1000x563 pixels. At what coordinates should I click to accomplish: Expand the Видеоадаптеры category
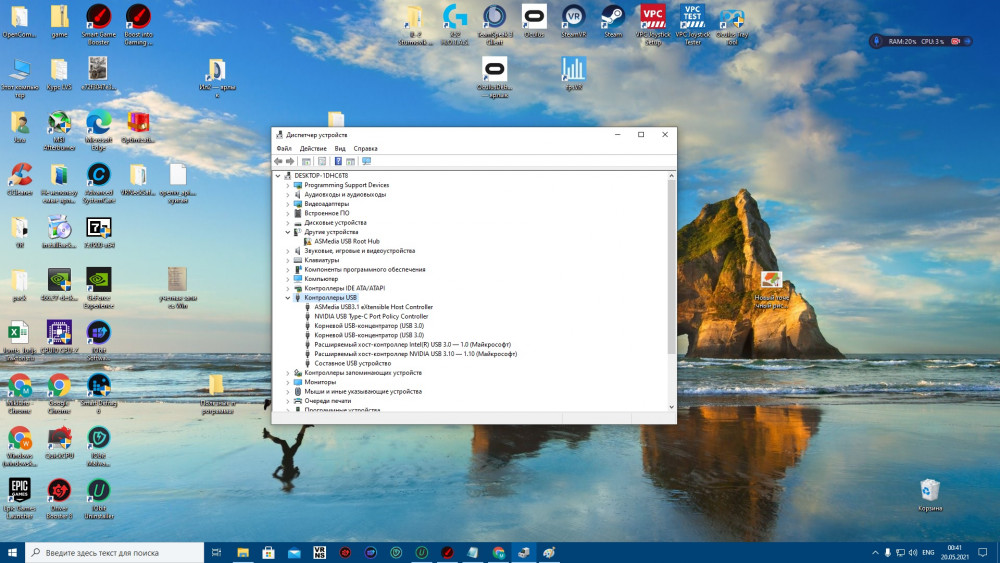288,204
